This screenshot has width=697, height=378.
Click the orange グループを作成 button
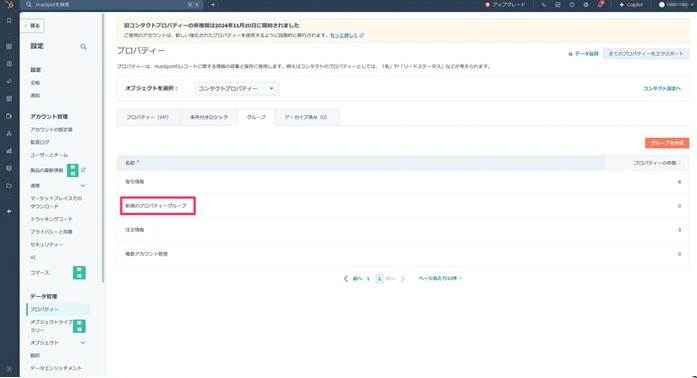(x=667, y=143)
